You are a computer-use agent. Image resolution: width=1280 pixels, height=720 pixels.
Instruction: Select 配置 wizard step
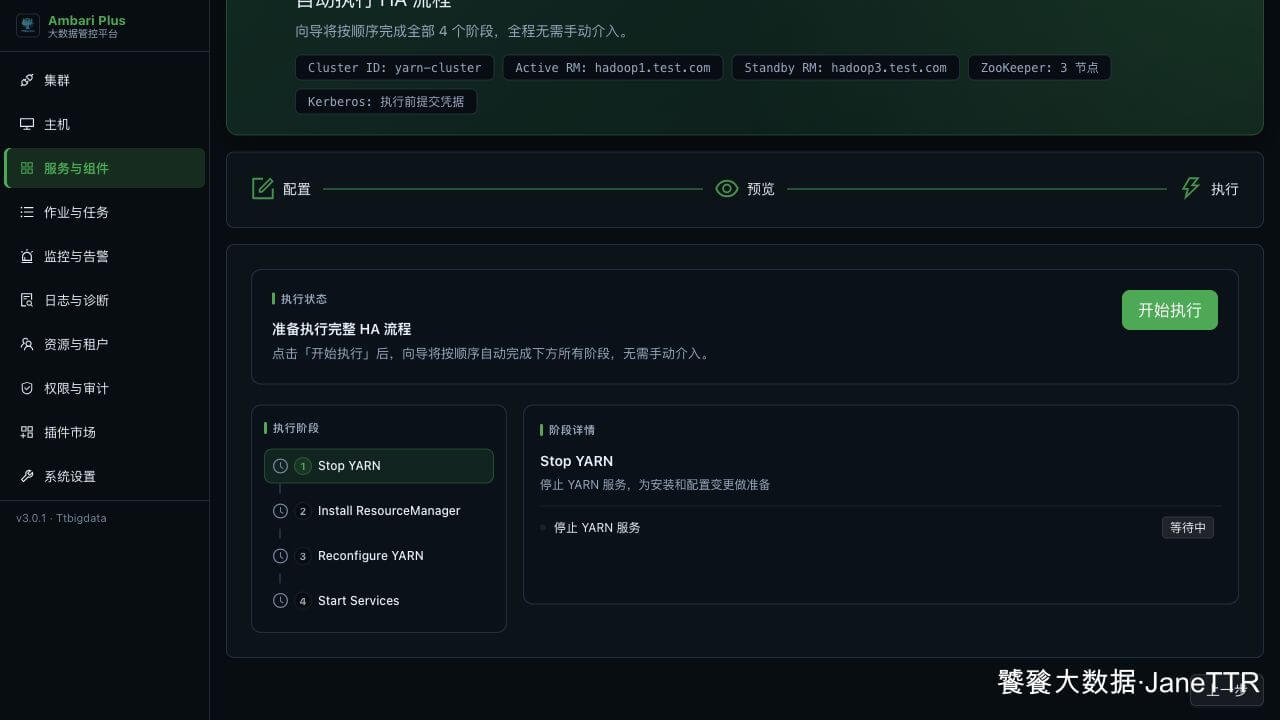coord(281,189)
